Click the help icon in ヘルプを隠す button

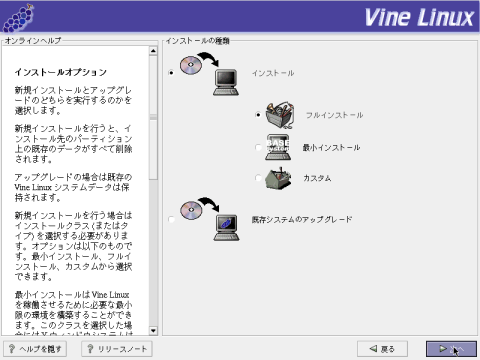(x=12, y=349)
